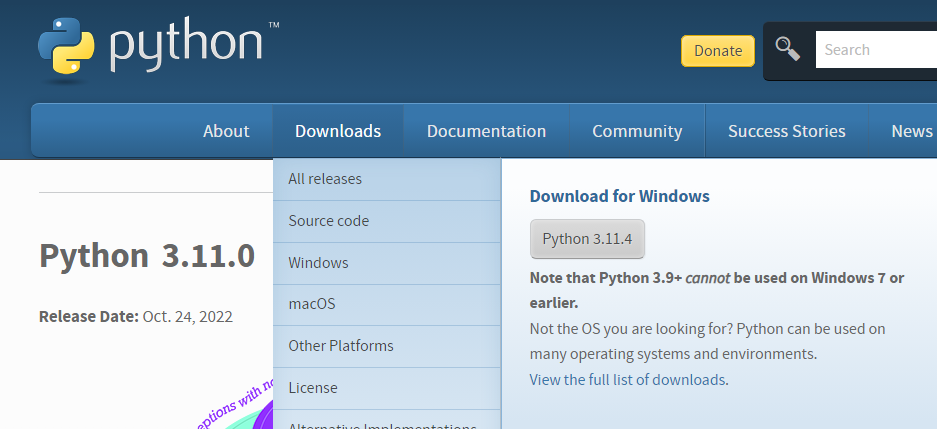Focus the Search input field
Viewport: 937px width, 429px height.
[x=876, y=50]
